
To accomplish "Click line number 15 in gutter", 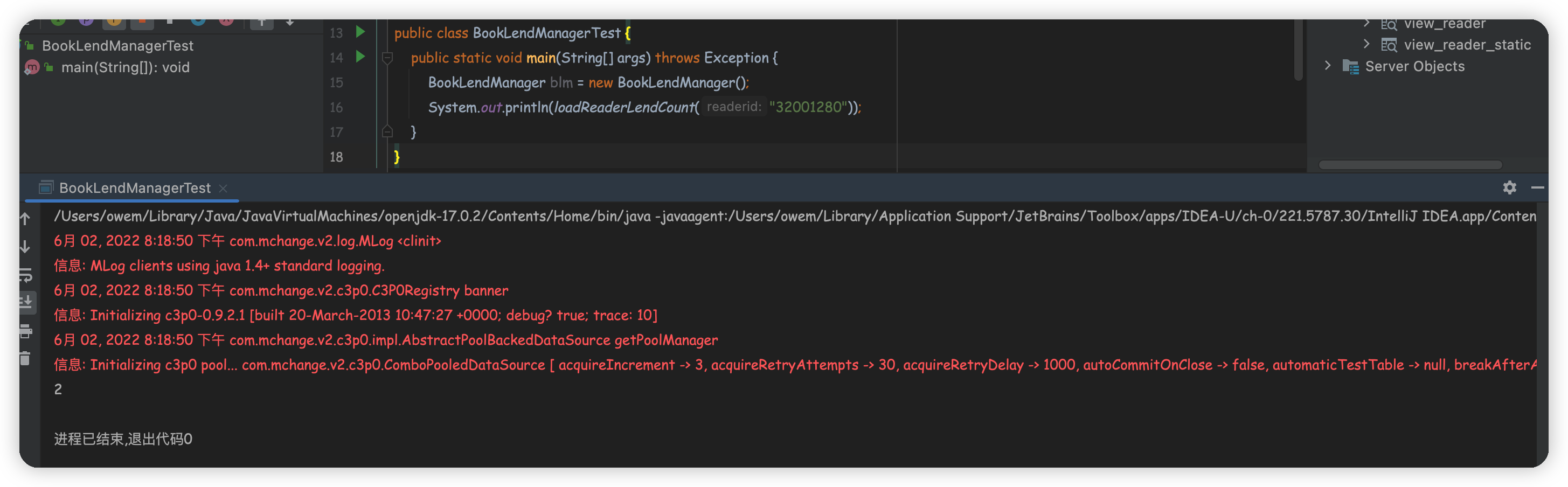I will pyautogui.click(x=336, y=83).
